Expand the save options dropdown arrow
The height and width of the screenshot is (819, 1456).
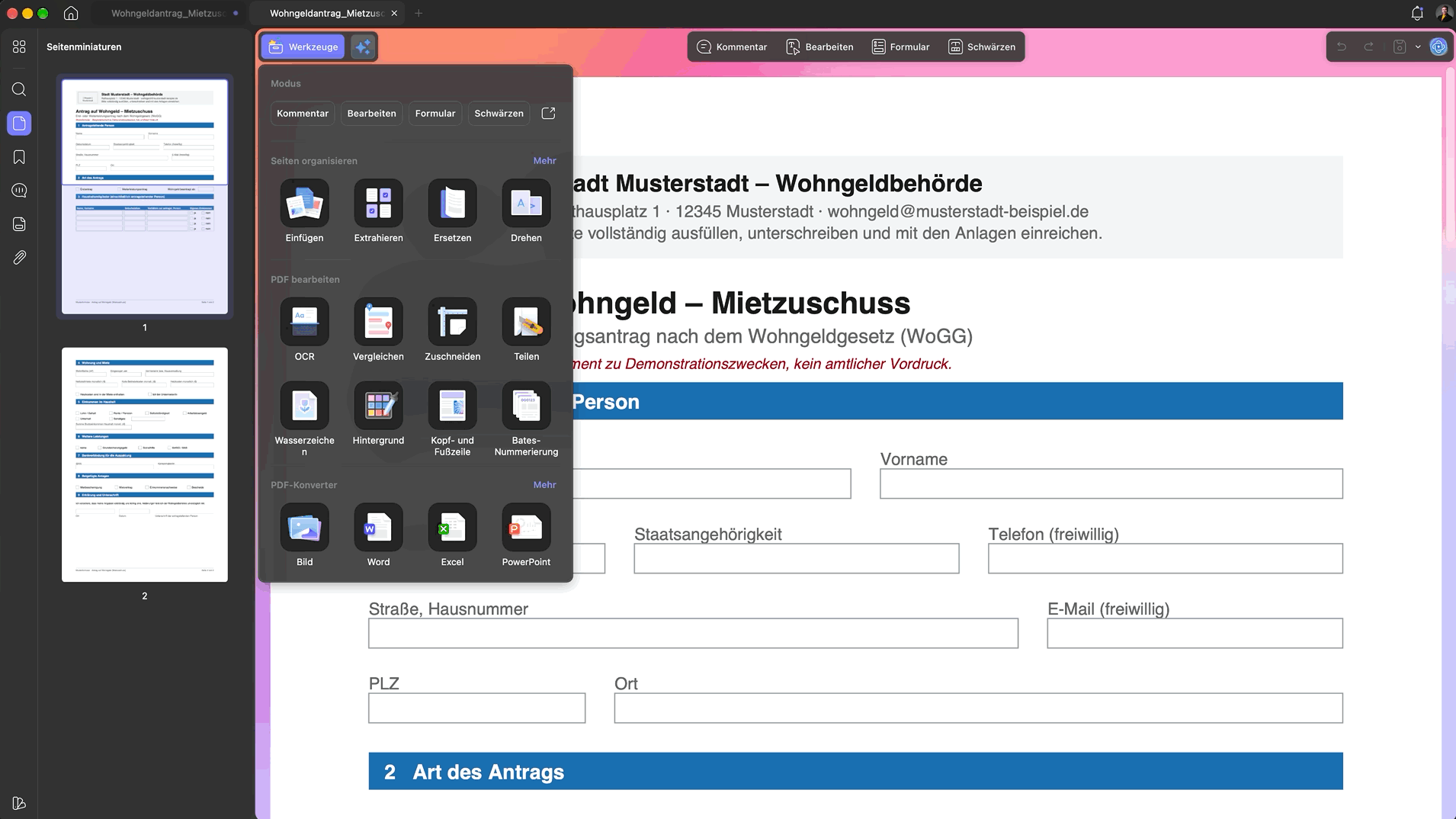[x=1418, y=47]
